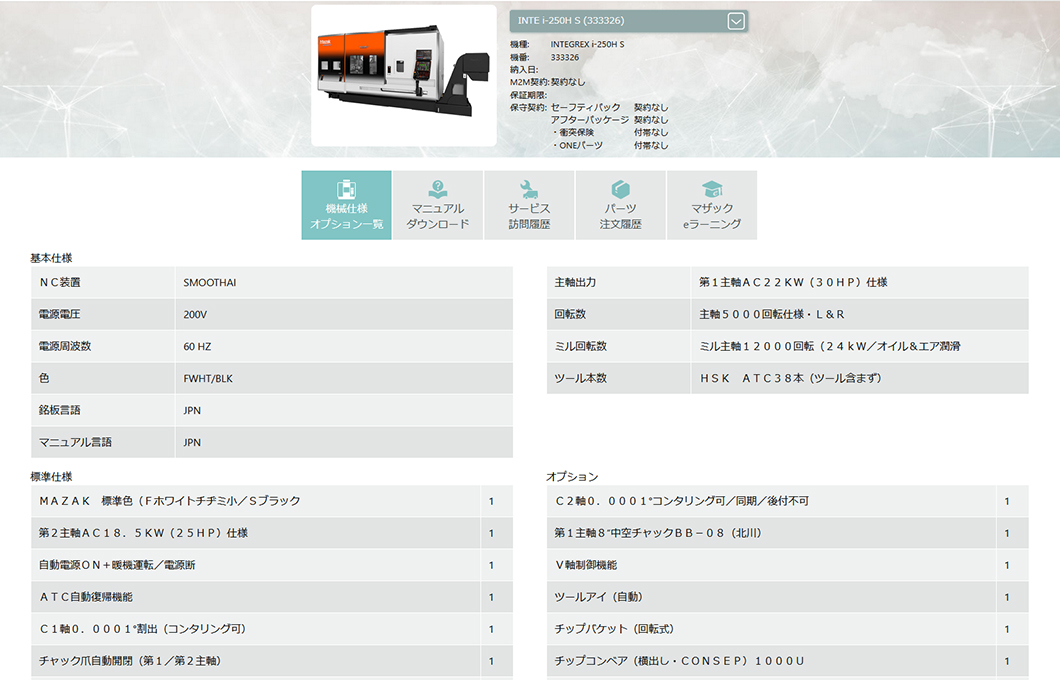The height and width of the screenshot is (680, 1060).
Task: Click the アフターパッケージ contract text
Action: coord(609,120)
